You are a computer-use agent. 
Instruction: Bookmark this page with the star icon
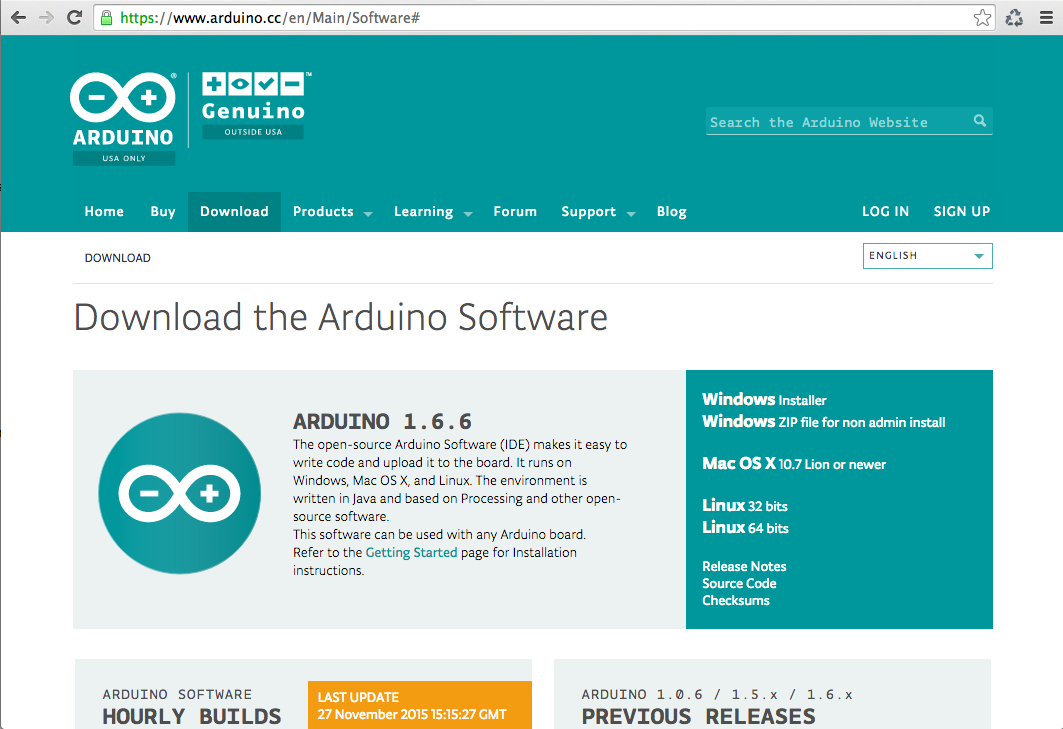pyautogui.click(x=982, y=18)
